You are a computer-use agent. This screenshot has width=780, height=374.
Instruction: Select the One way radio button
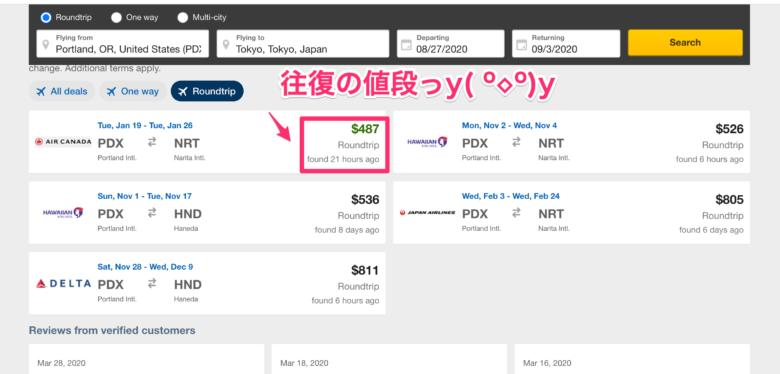click(x=116, y=17)
